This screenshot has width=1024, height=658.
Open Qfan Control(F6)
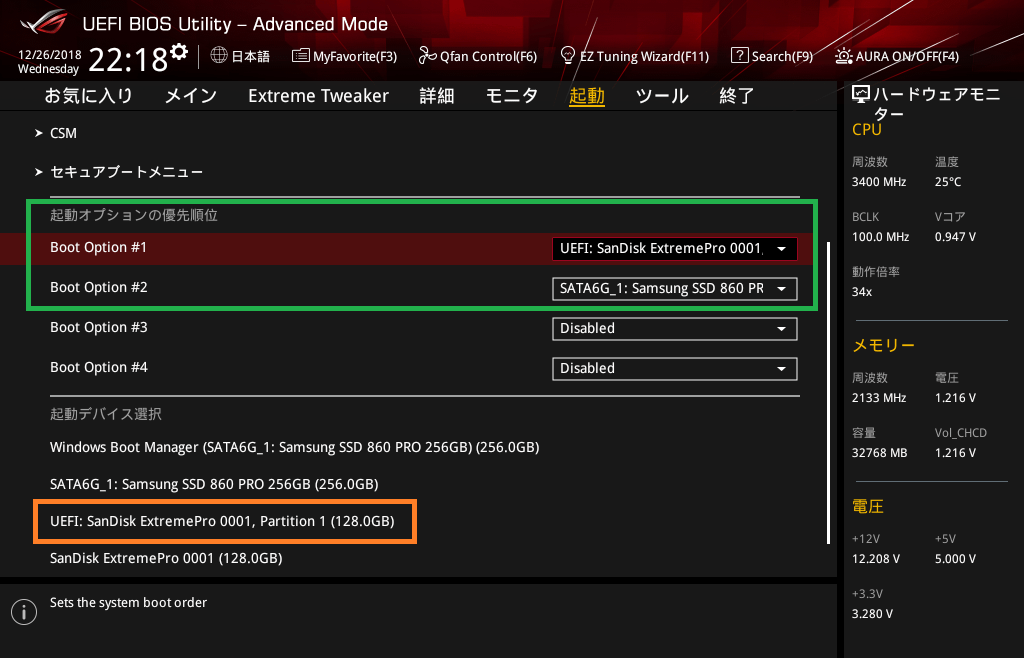(478, 56)
